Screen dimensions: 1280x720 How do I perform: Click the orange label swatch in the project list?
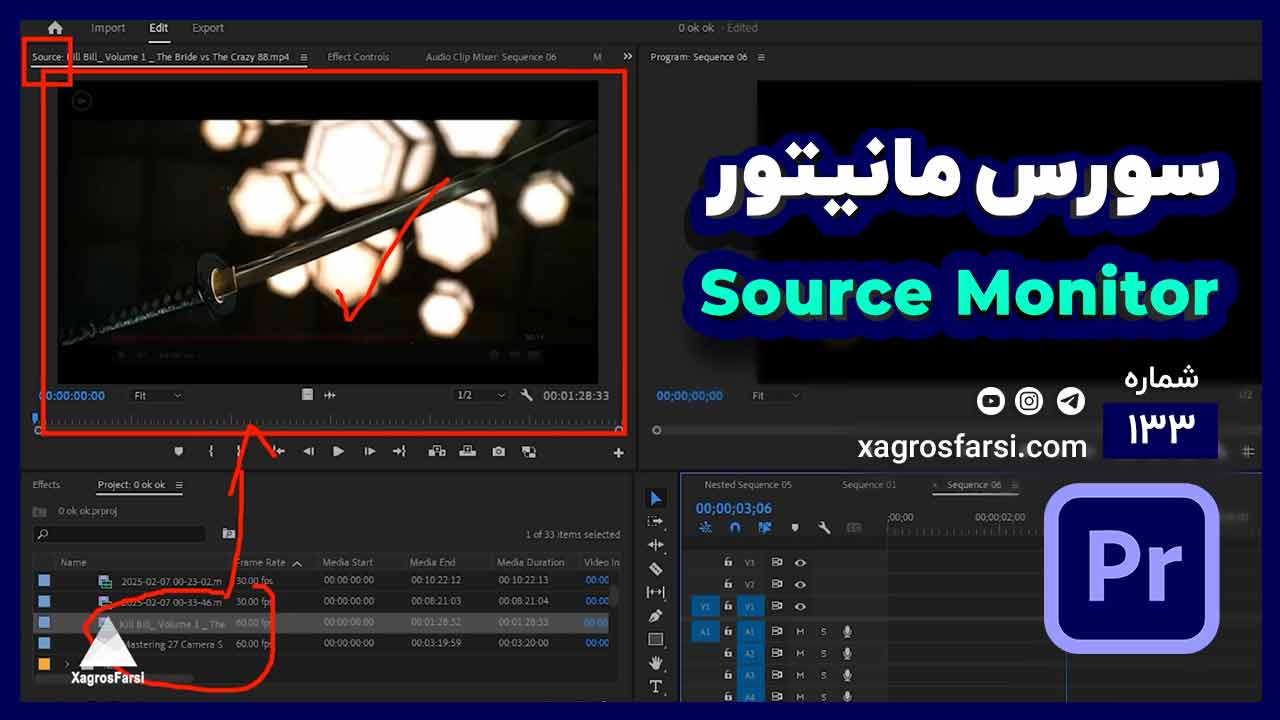tap(44, 664)
